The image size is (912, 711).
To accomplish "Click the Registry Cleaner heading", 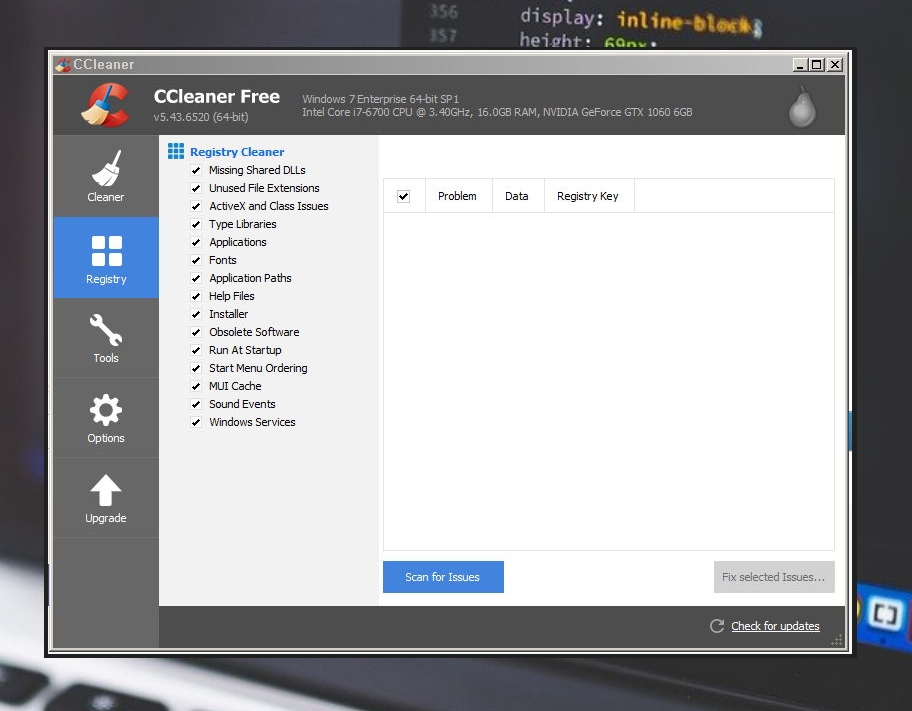I will [237, 152].
